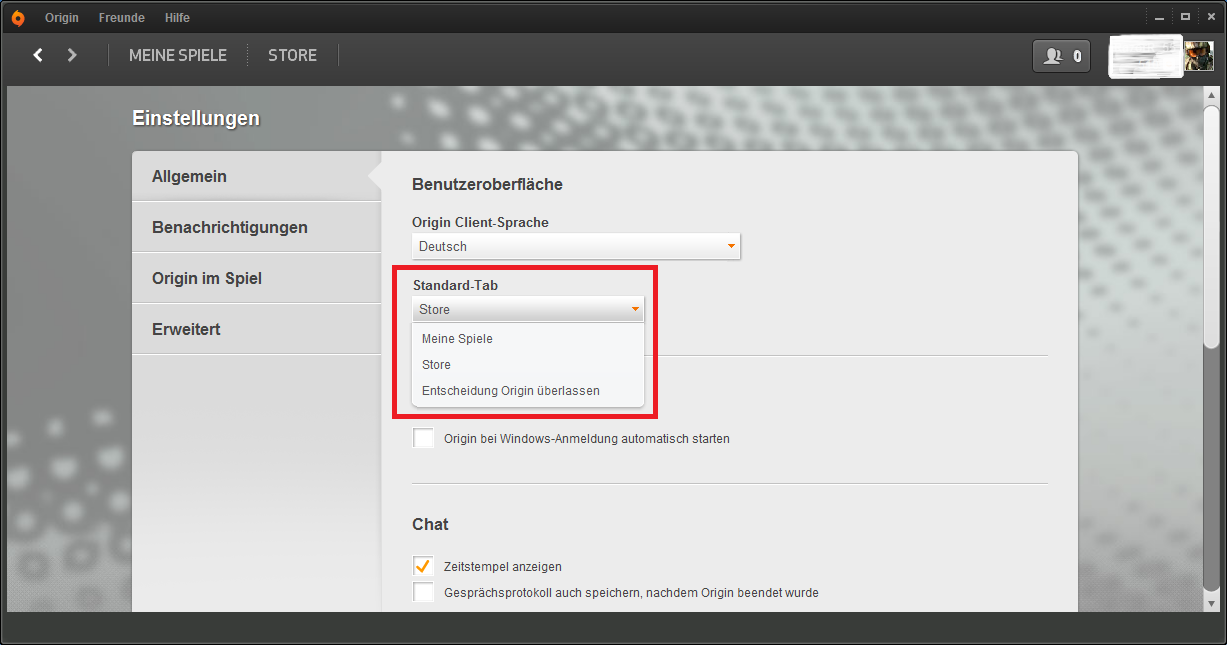
Task: Choose Store in the dropdown list
Action: [x=528, y=365]
